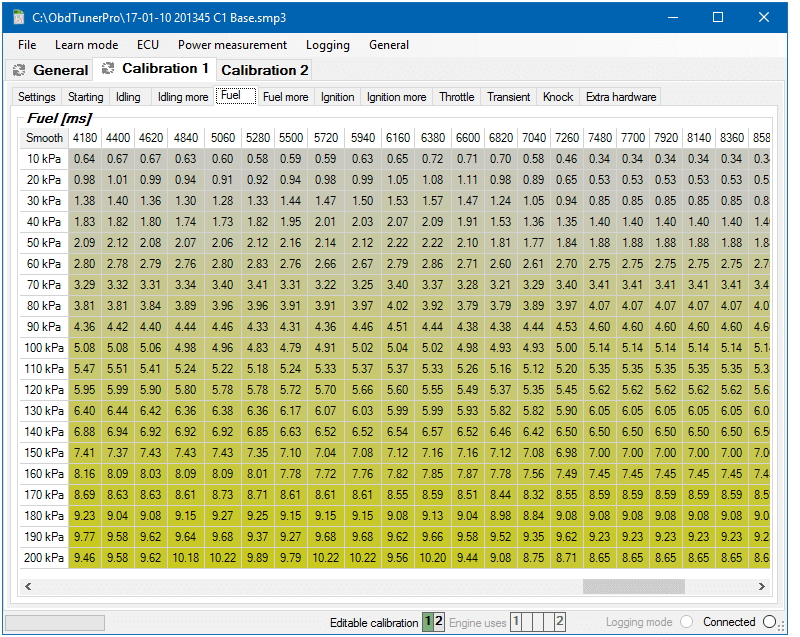Click the 3.22 cell in the 70 kPa row
800x637 pixels.
point(326,285)
